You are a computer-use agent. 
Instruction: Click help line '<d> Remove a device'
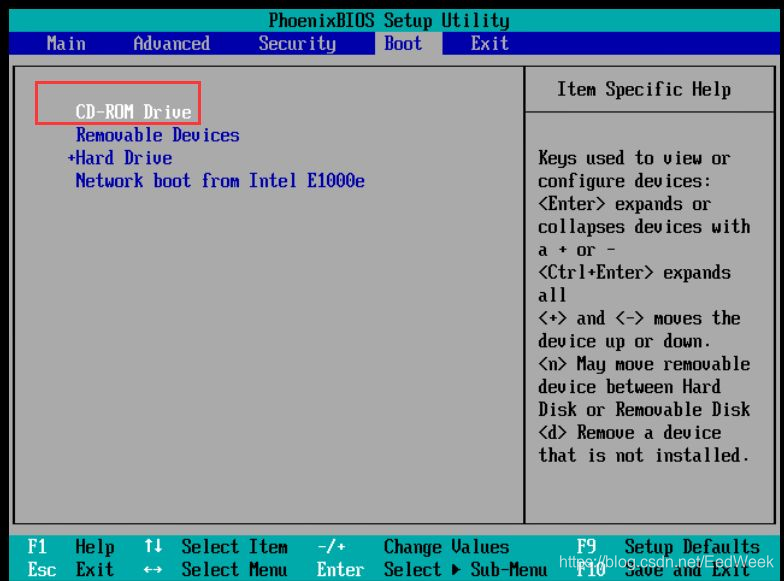[629, 432]
